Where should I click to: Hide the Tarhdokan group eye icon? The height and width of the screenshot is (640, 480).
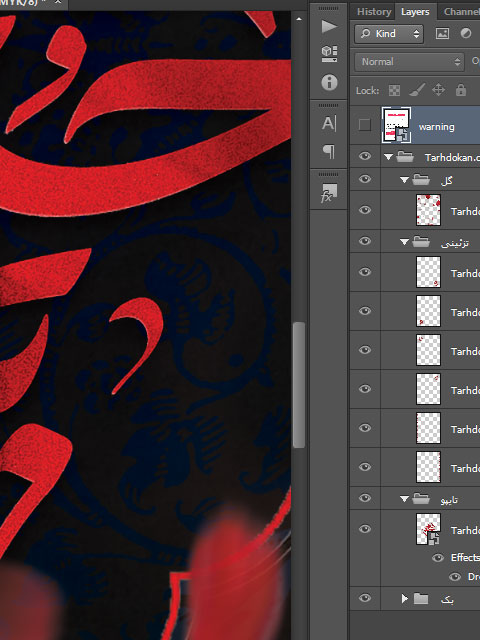click(365, 156)
